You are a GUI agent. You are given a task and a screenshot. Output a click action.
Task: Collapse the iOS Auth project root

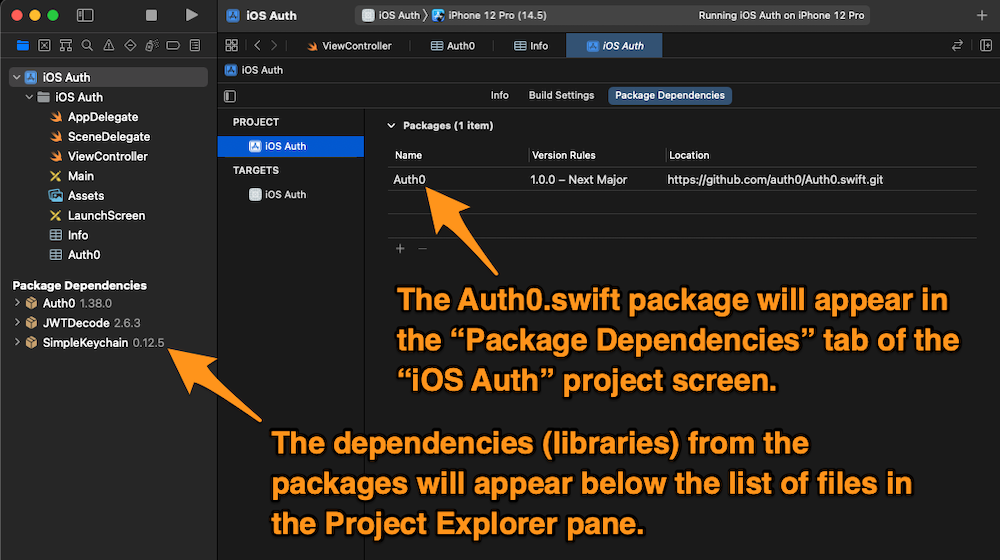(x=17, y=77)
